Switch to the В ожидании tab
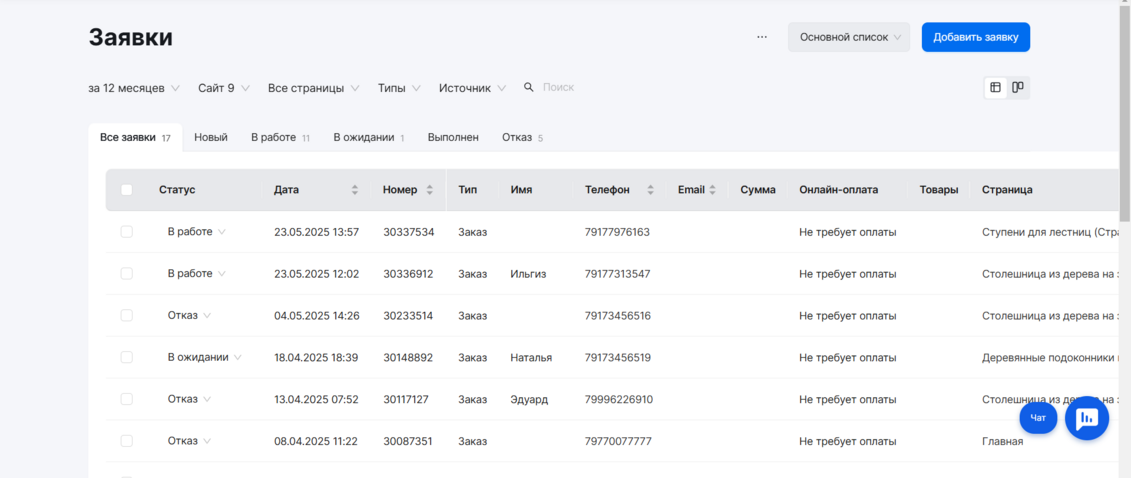 369,138
